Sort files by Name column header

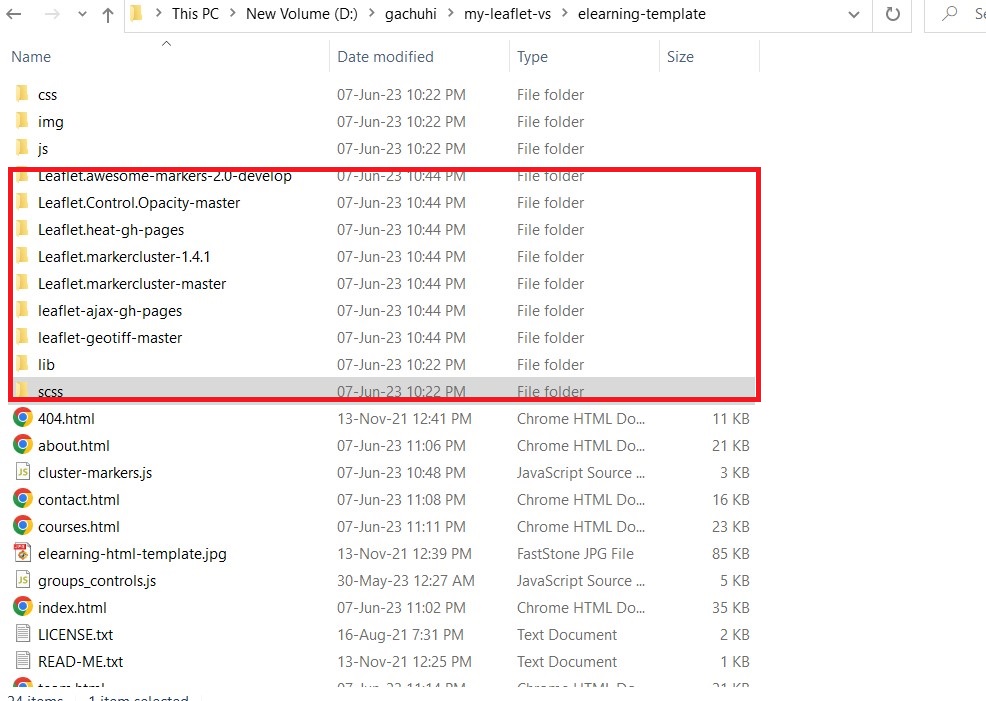31,57
